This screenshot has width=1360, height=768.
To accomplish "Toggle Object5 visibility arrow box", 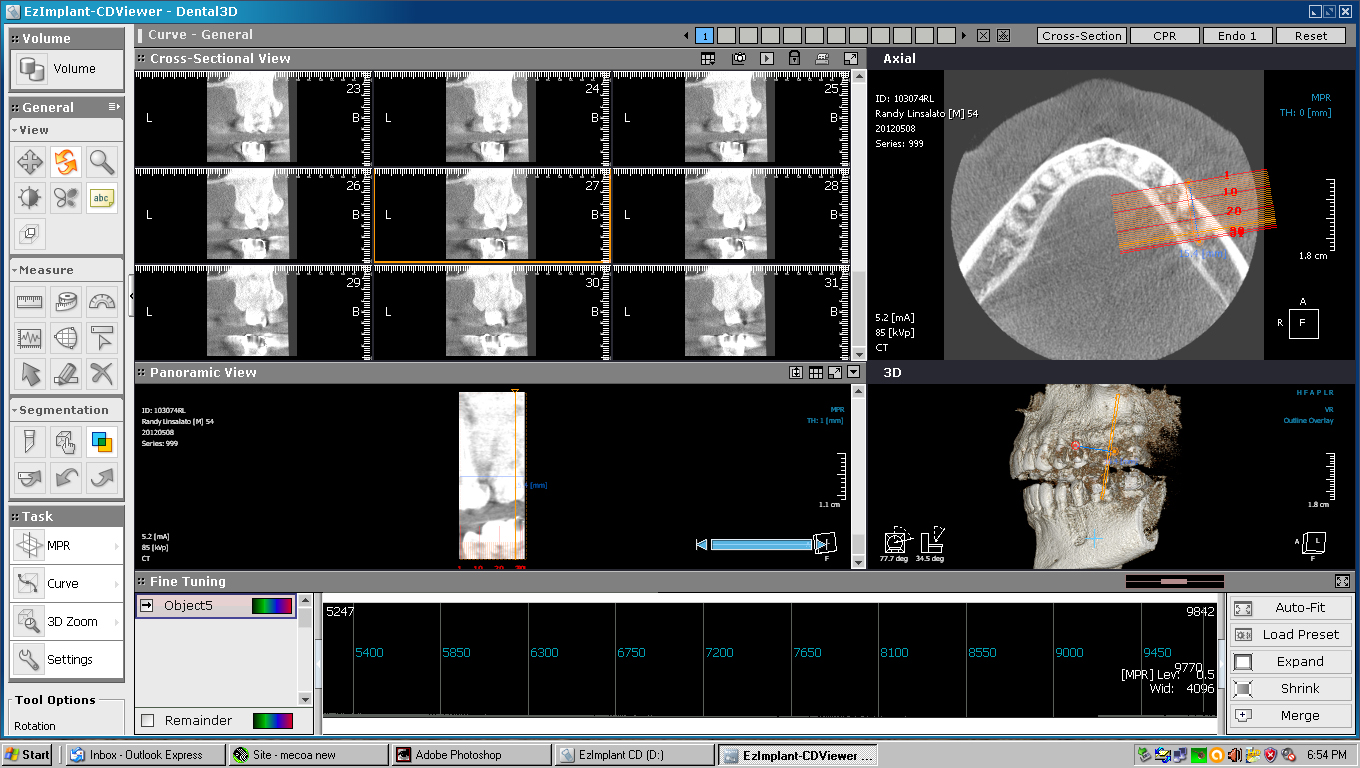I will tap(147, 605).
